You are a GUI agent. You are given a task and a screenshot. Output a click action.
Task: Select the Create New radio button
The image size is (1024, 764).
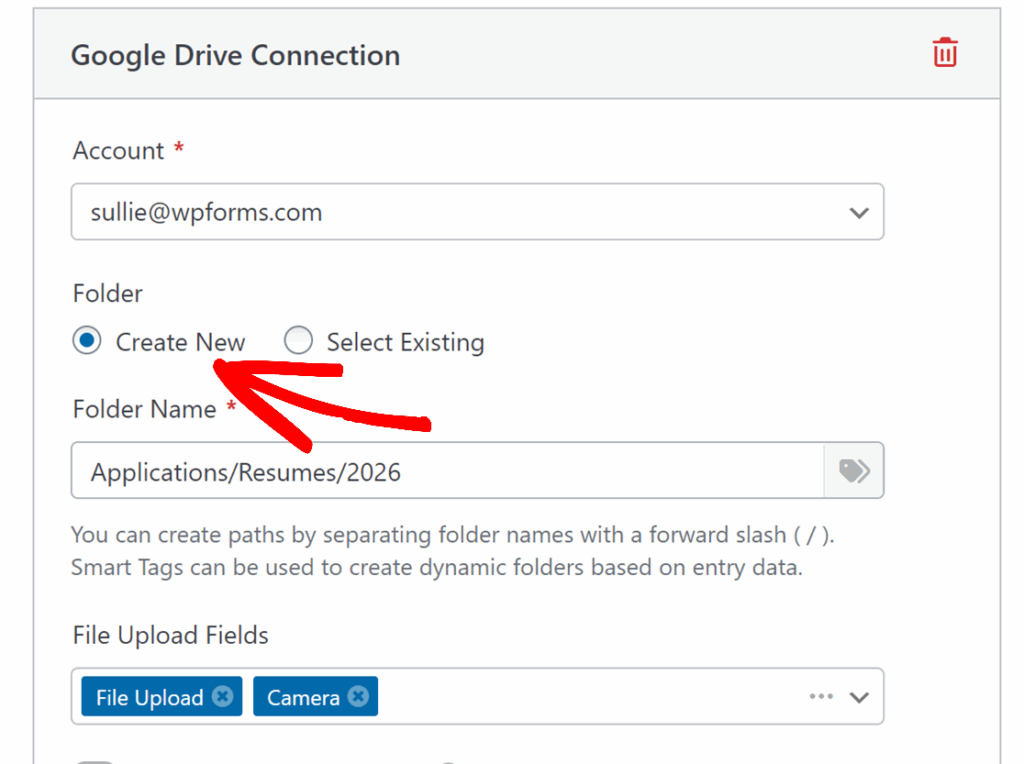coord(87,342)
